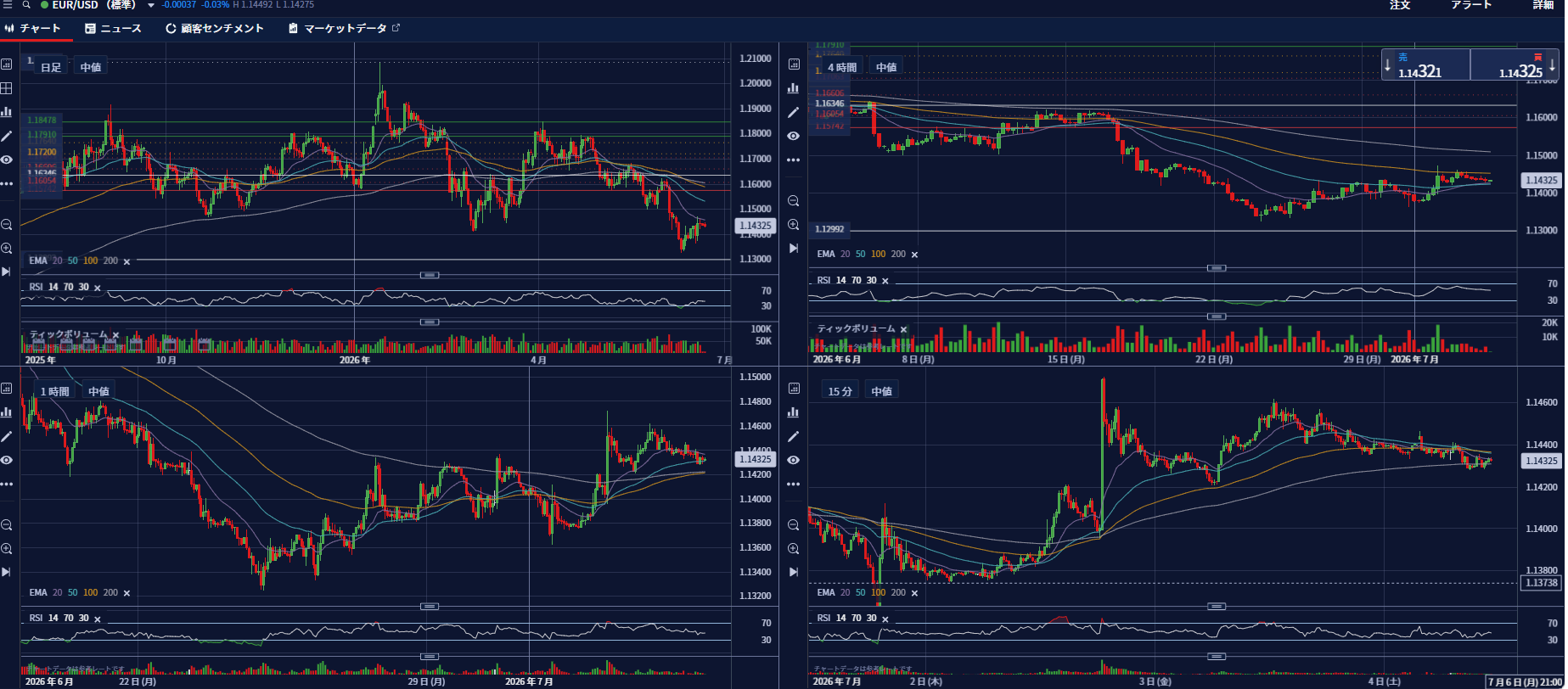Select the pencil drawing tool in 4-hour chart
1568x689 pixels.
(x=794, y=112)
